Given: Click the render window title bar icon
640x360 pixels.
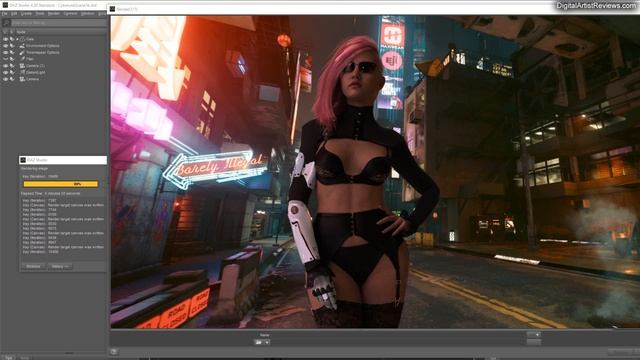Looking at the screenshot, I should click(113, 9).
